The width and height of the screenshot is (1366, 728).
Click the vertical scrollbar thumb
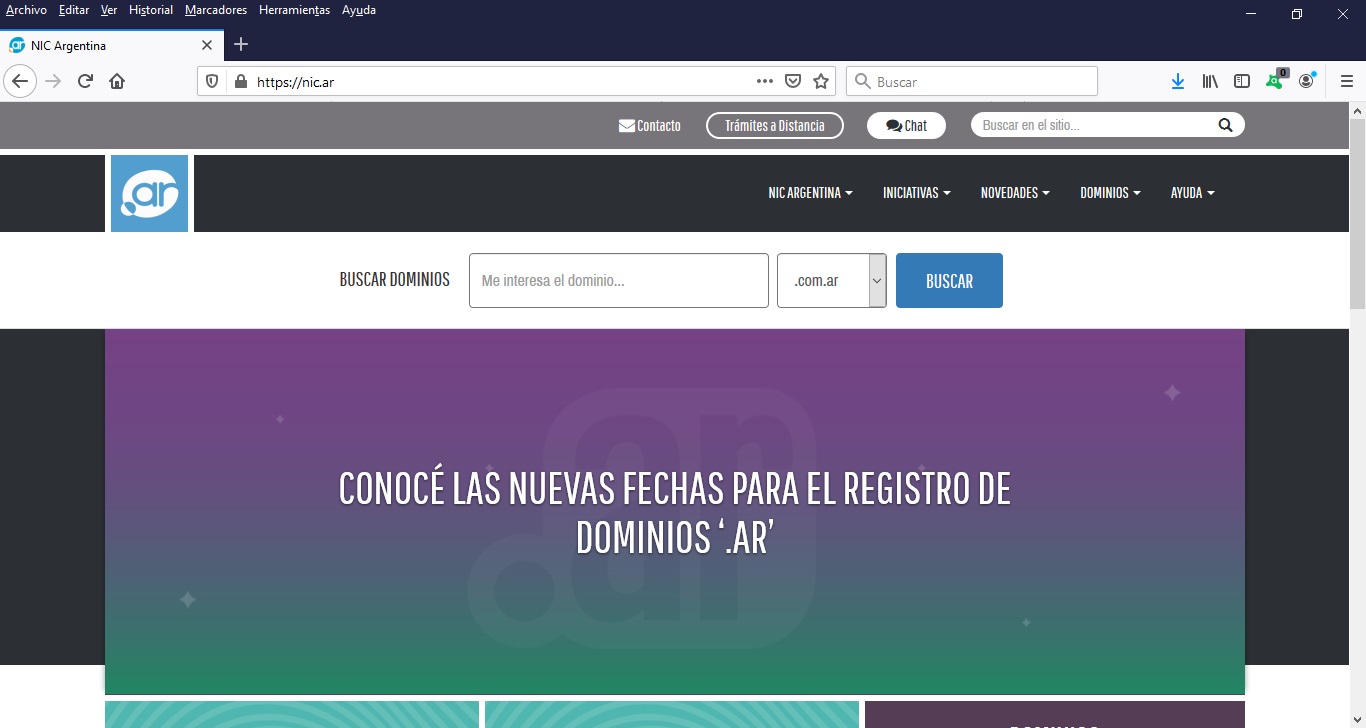point(1357,213)
